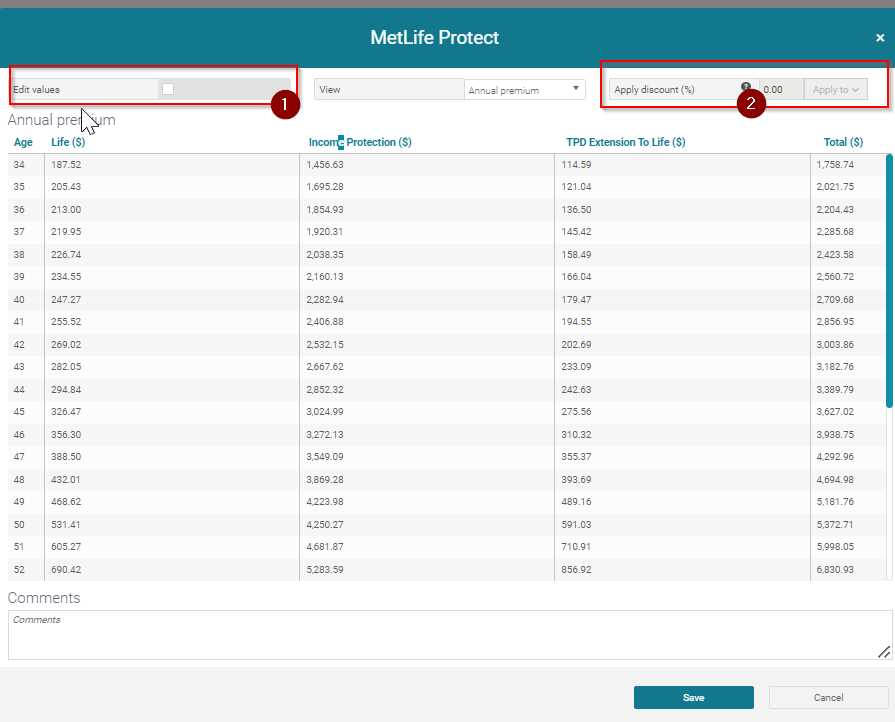Sort by the Age column header

coord(23,142)
